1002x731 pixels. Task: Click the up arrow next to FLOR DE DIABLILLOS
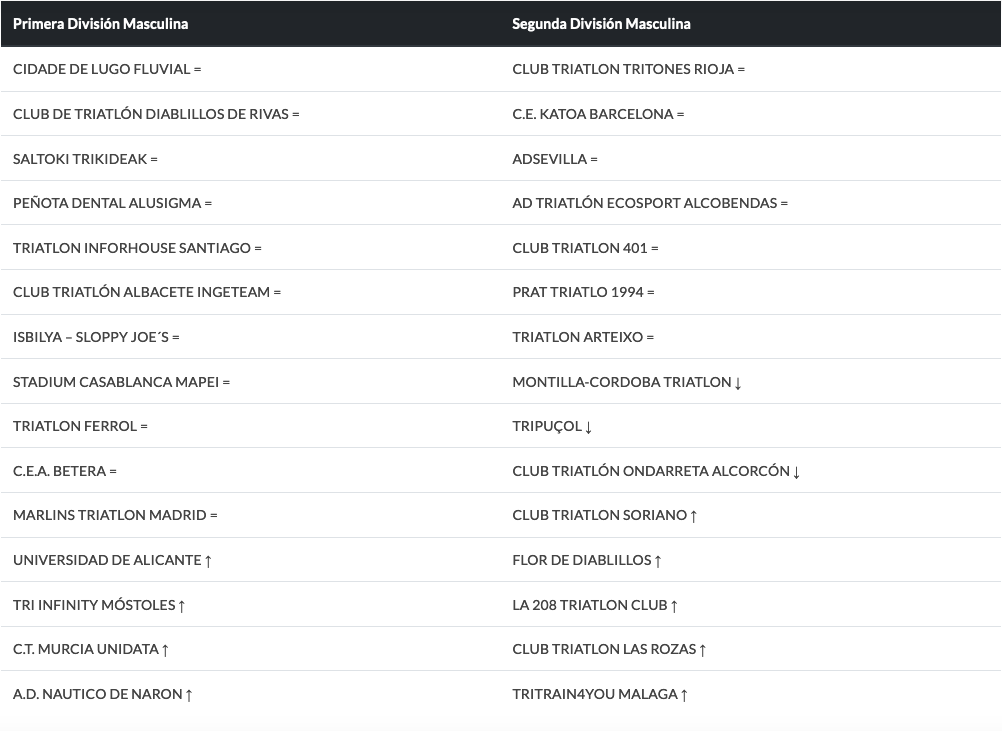coord(658,561)
